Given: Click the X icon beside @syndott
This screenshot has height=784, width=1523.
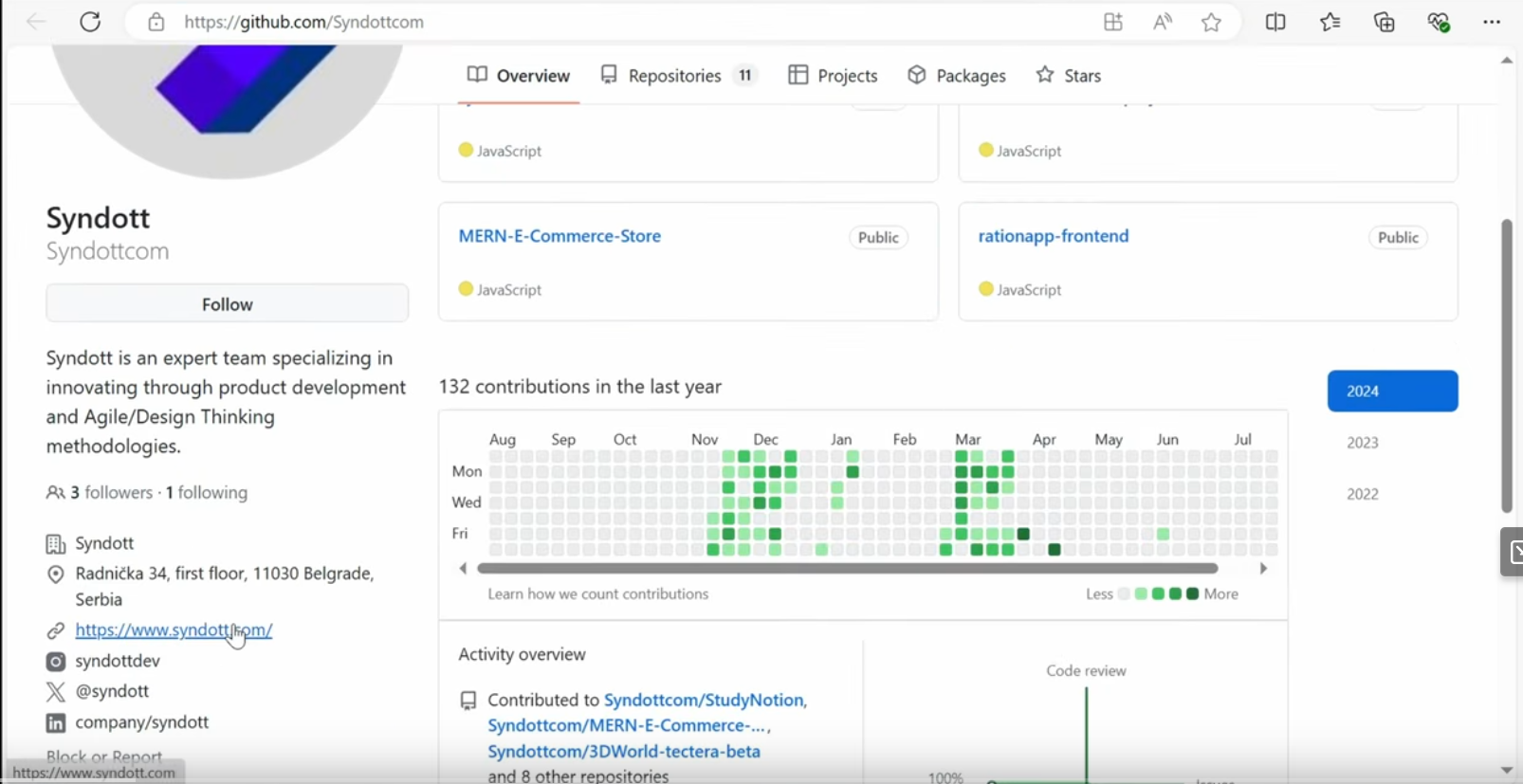Looking at the screenshot, I should 56,692.
